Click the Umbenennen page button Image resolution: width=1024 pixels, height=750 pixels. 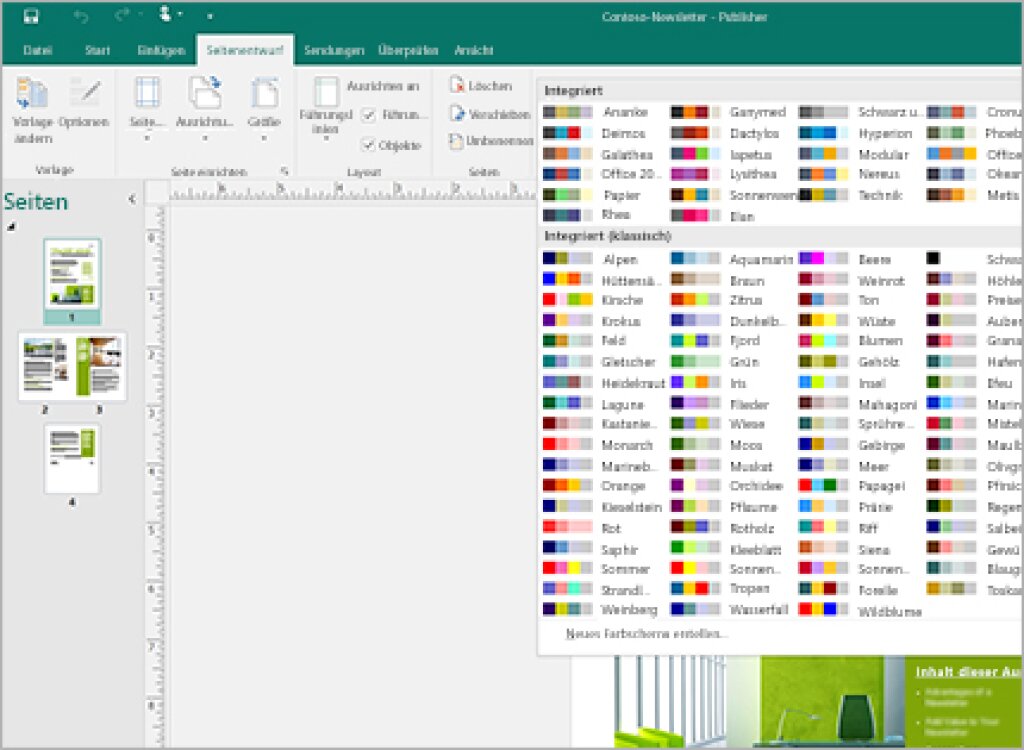coord(491,140)
